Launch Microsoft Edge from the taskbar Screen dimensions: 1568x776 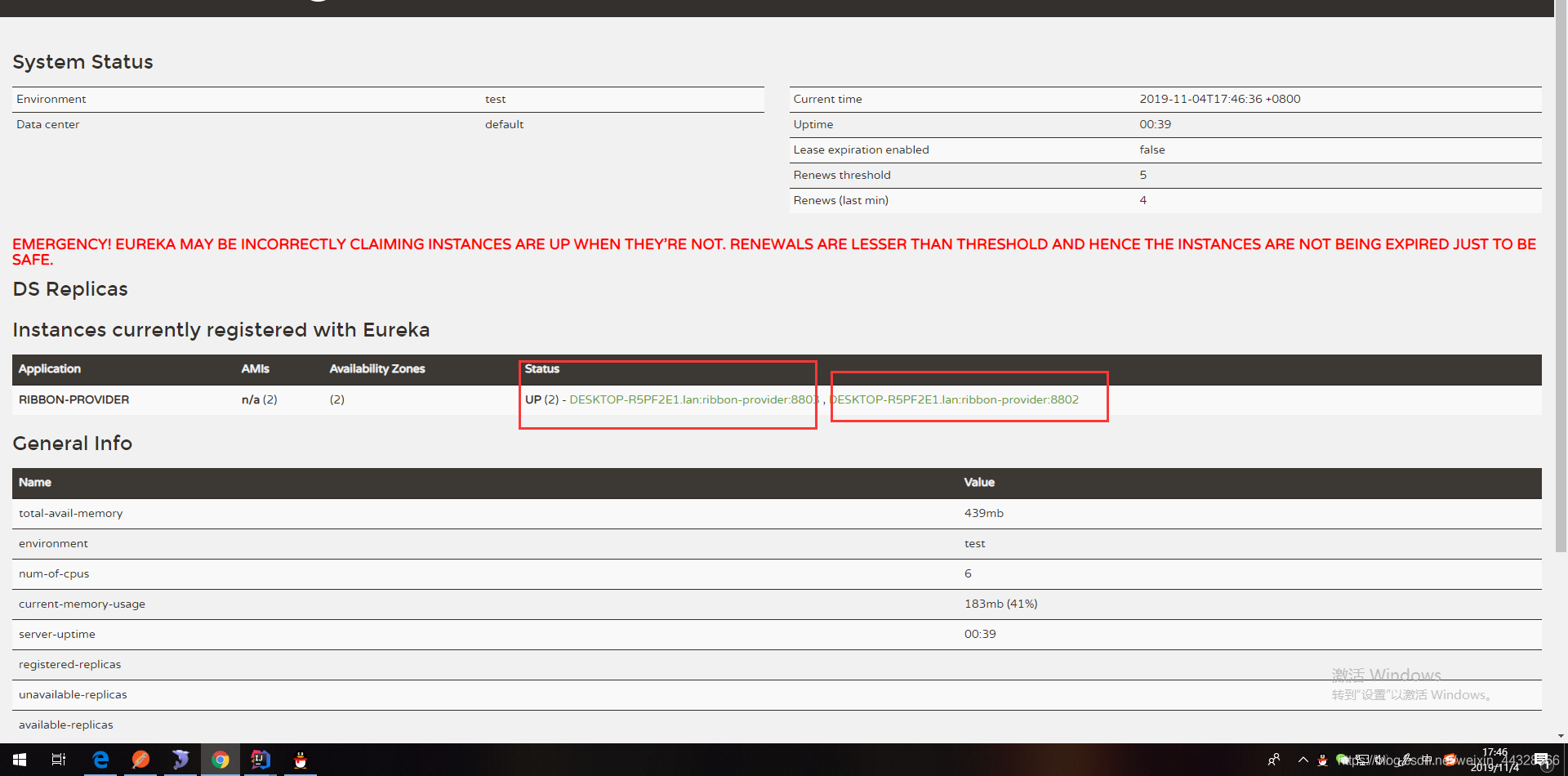click(x=100, y=760)
